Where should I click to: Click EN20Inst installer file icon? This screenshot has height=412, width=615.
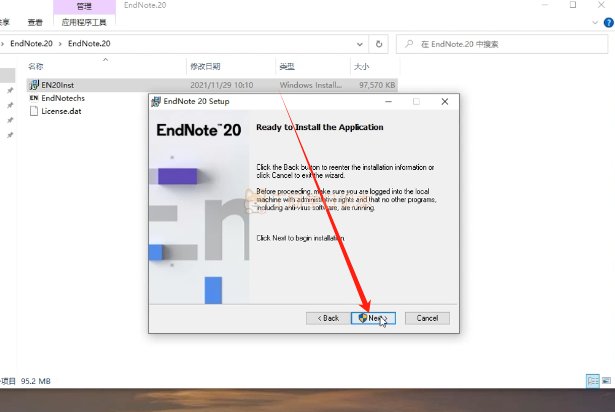(34, 85)
